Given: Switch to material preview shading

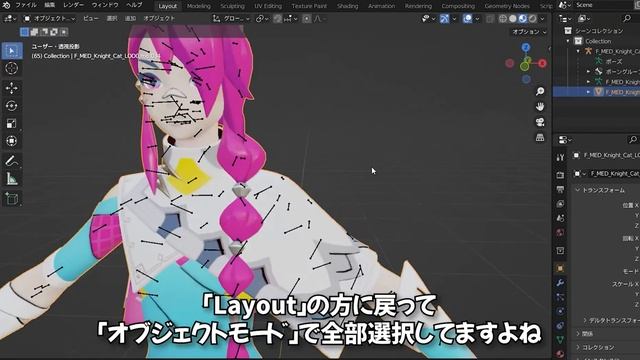Looking at the screenshot, I should pyautogui.click(x=522, y=18).
